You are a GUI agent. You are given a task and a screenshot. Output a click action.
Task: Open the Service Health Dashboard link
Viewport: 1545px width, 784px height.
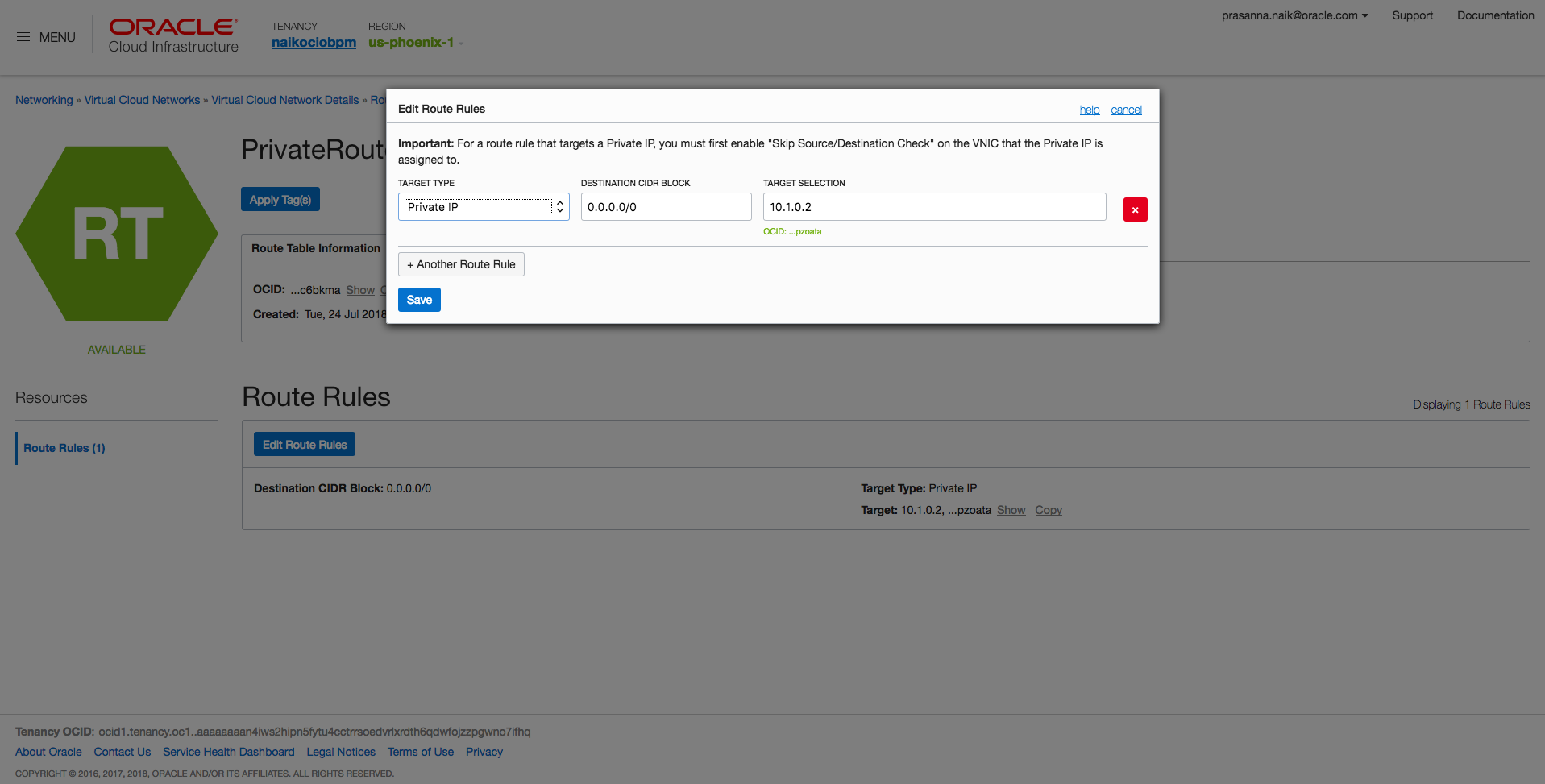228,752
